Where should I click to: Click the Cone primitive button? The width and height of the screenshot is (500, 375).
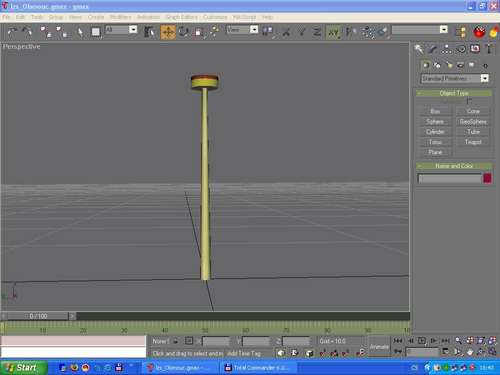[x=473, y=111]
